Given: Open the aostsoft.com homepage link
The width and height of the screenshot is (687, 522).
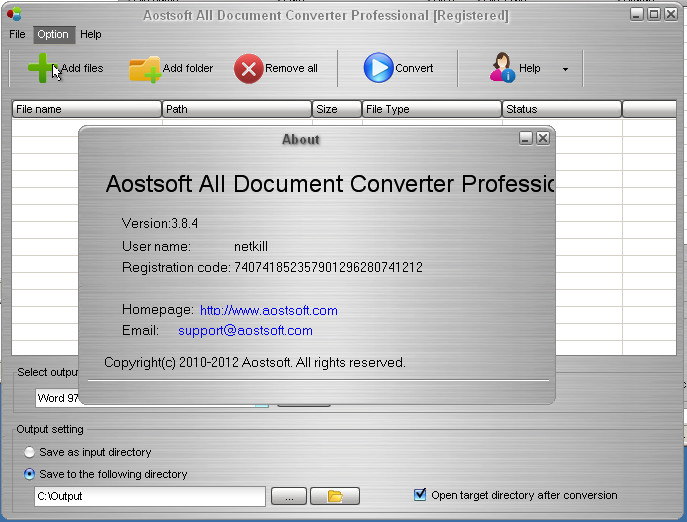Looking at the screenshot, I should click(x=269, y=310).
